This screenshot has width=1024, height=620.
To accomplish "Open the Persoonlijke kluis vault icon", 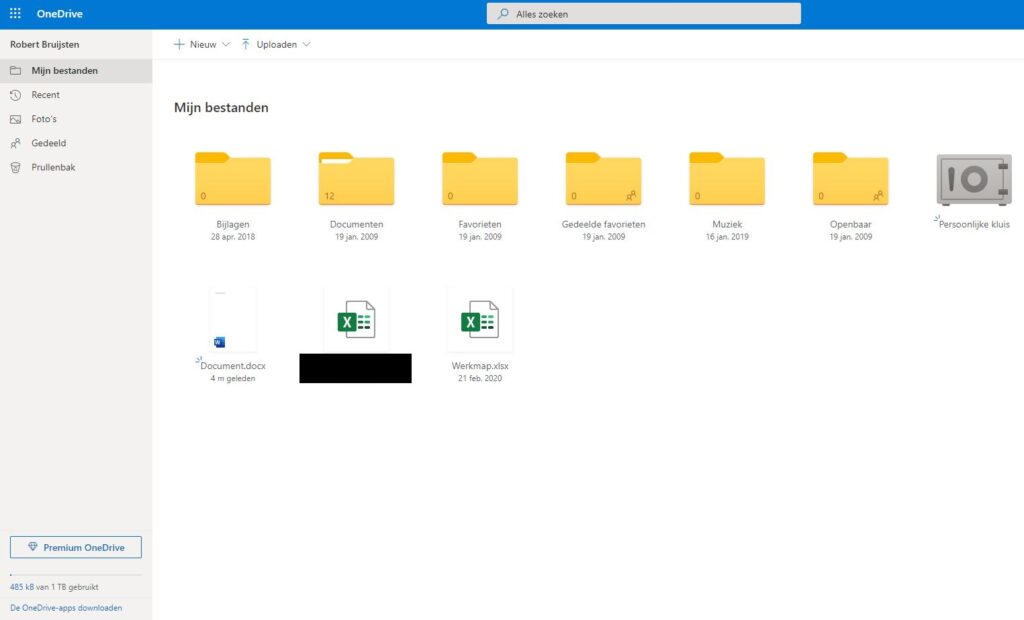I will (x=973, y=181).
